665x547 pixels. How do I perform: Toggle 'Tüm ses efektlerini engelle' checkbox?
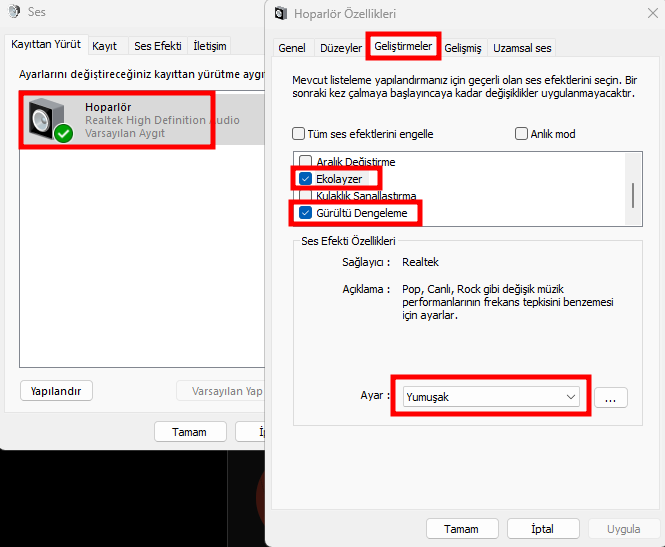[x=298, y=134]
